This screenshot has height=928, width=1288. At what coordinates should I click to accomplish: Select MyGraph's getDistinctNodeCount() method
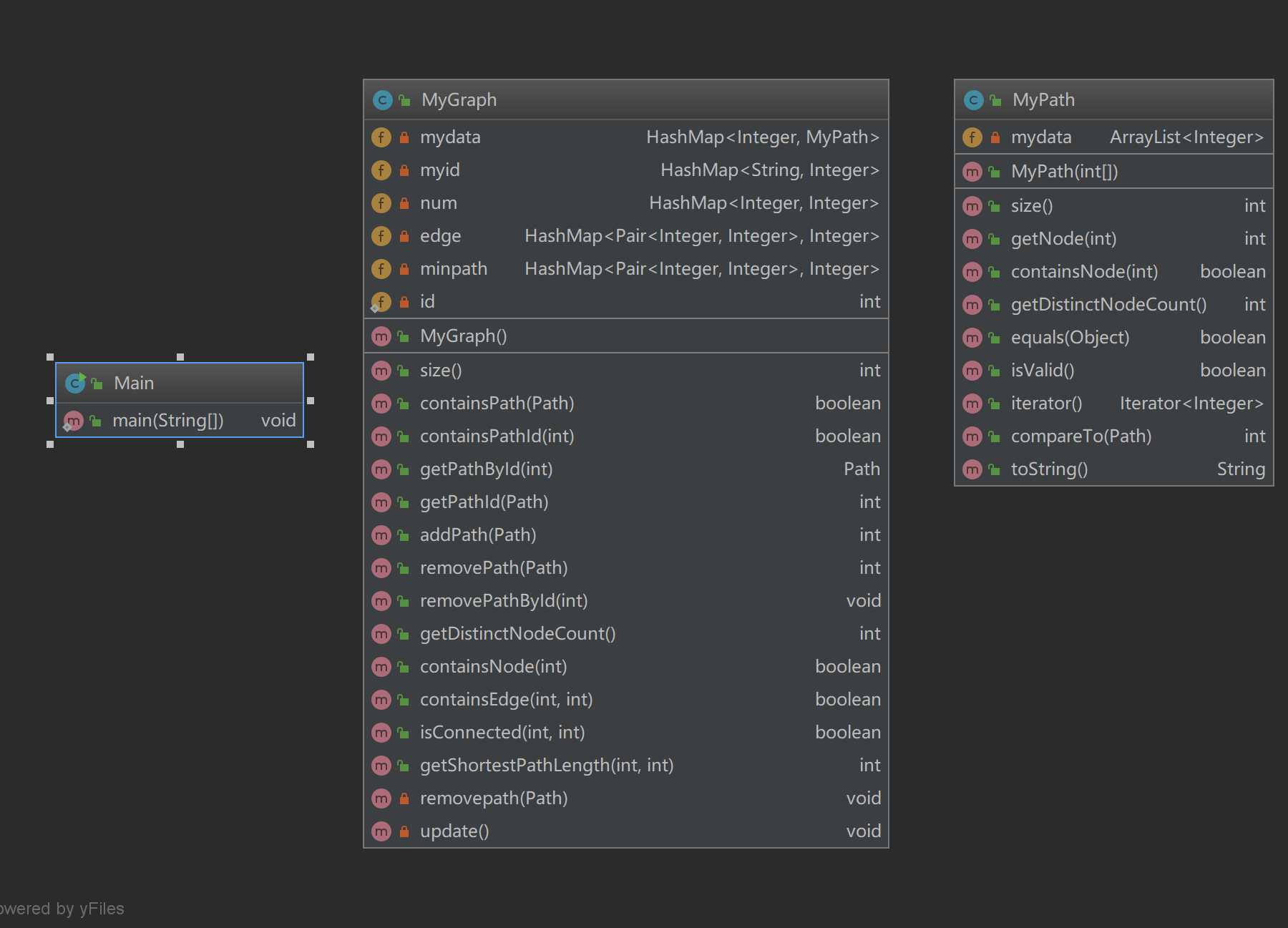pyautogui.click(x=626, y=634)
